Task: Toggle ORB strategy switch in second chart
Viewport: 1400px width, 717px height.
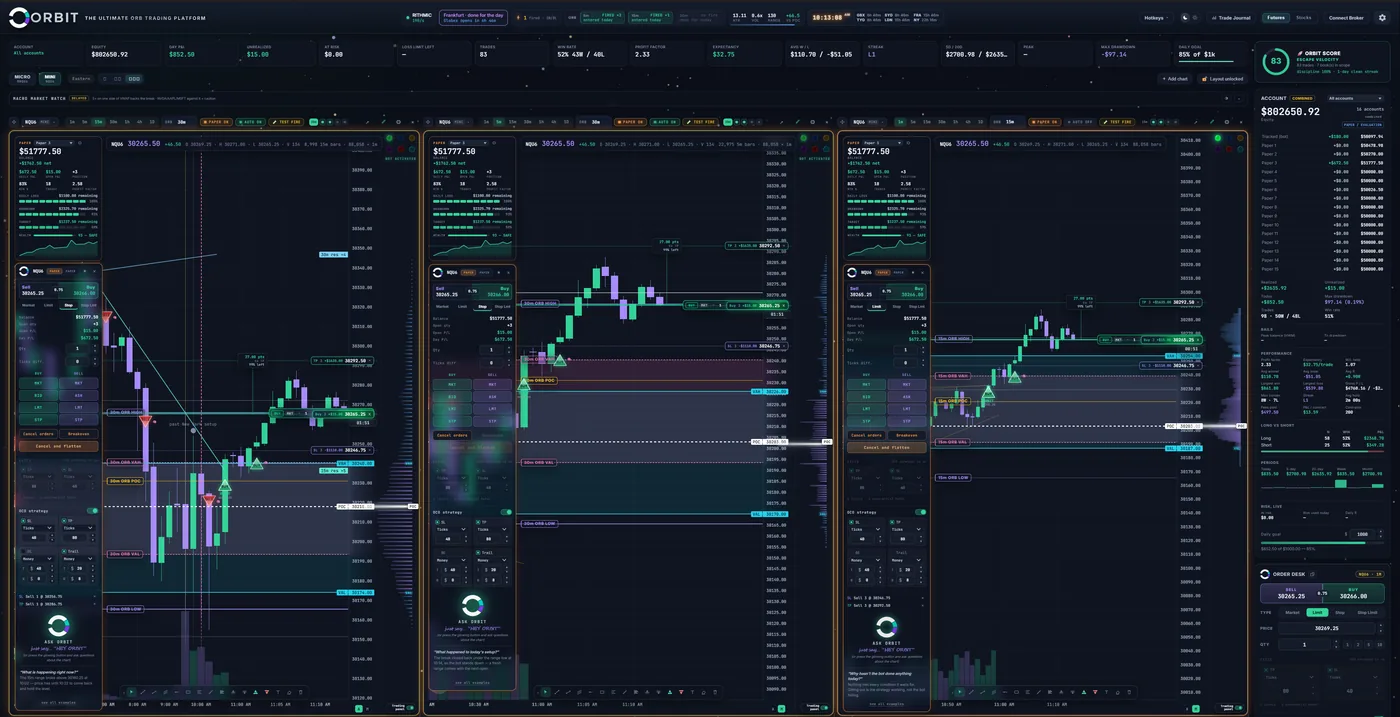Action: point(506,511)
